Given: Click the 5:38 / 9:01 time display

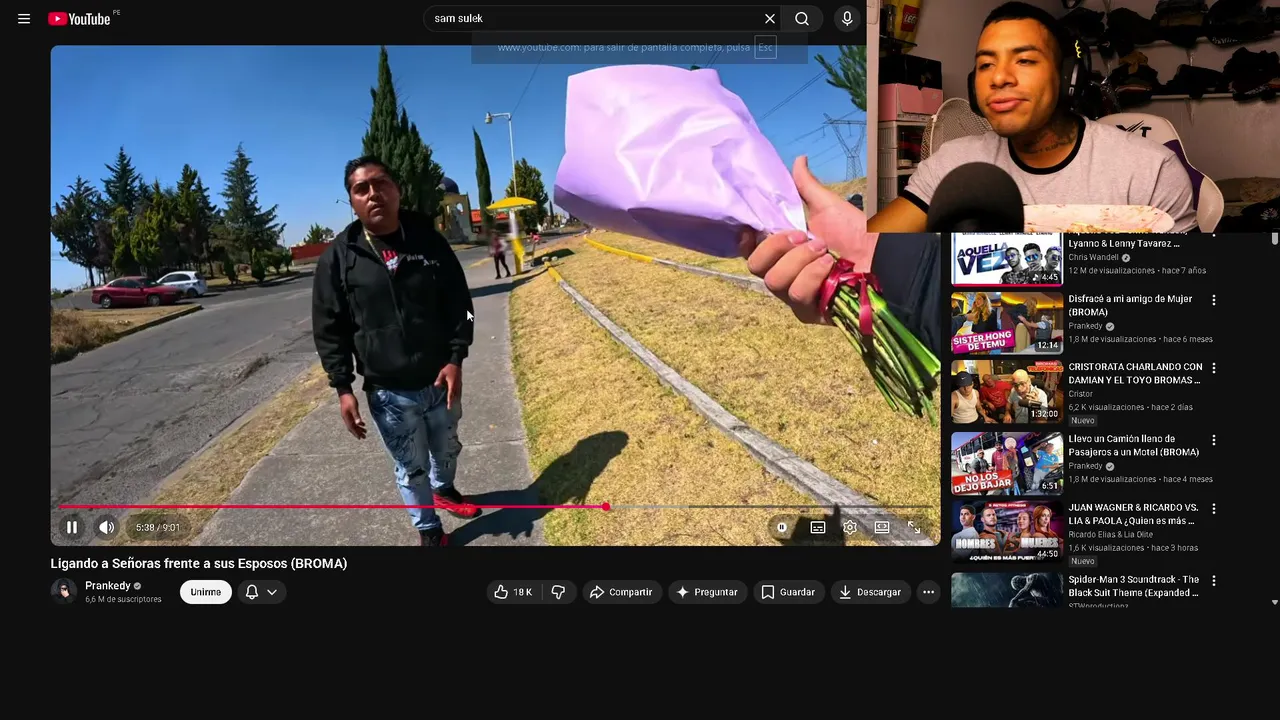Looking at the screenshot, I should [158, 527].
